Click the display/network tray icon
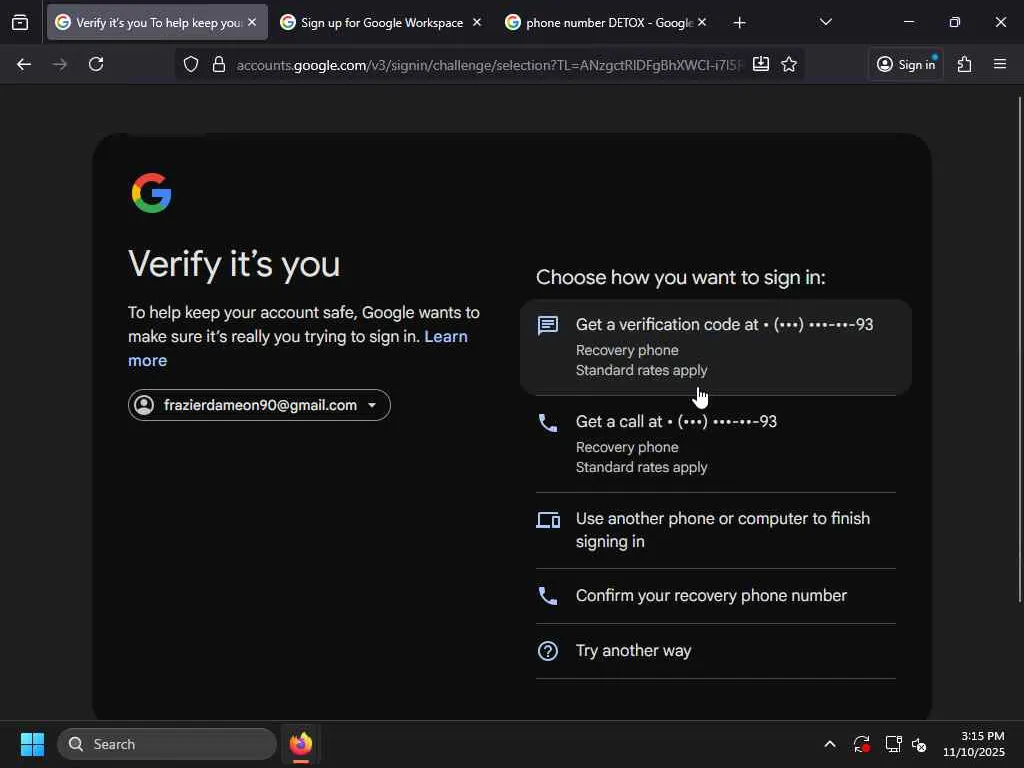Screen dimensions: 1024x768 point(893,744)
